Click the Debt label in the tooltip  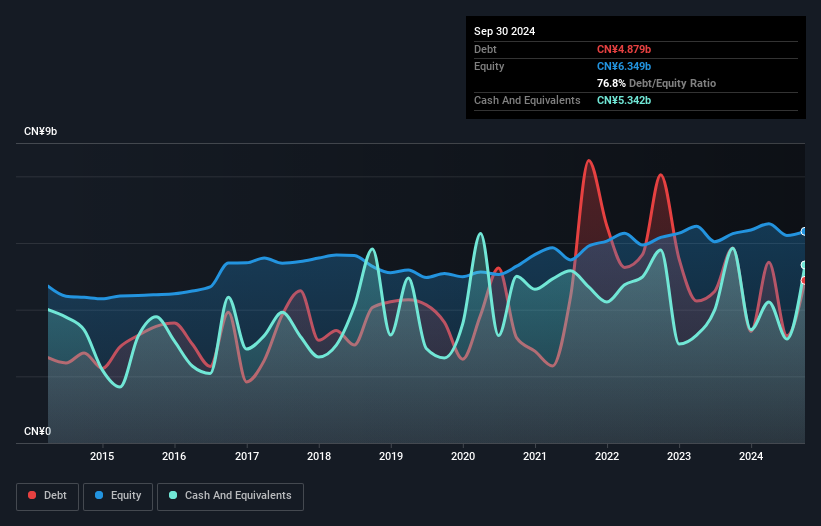pyautogui.click(x=485, y=49)
